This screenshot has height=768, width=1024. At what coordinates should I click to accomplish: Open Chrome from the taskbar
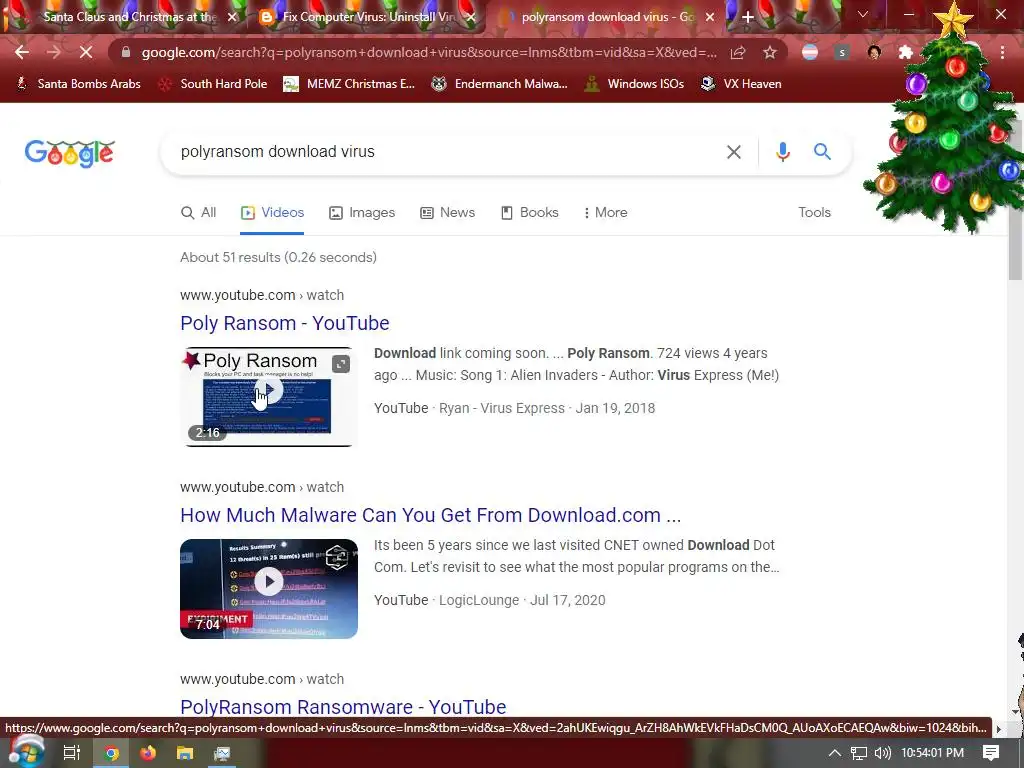[111, 753]
